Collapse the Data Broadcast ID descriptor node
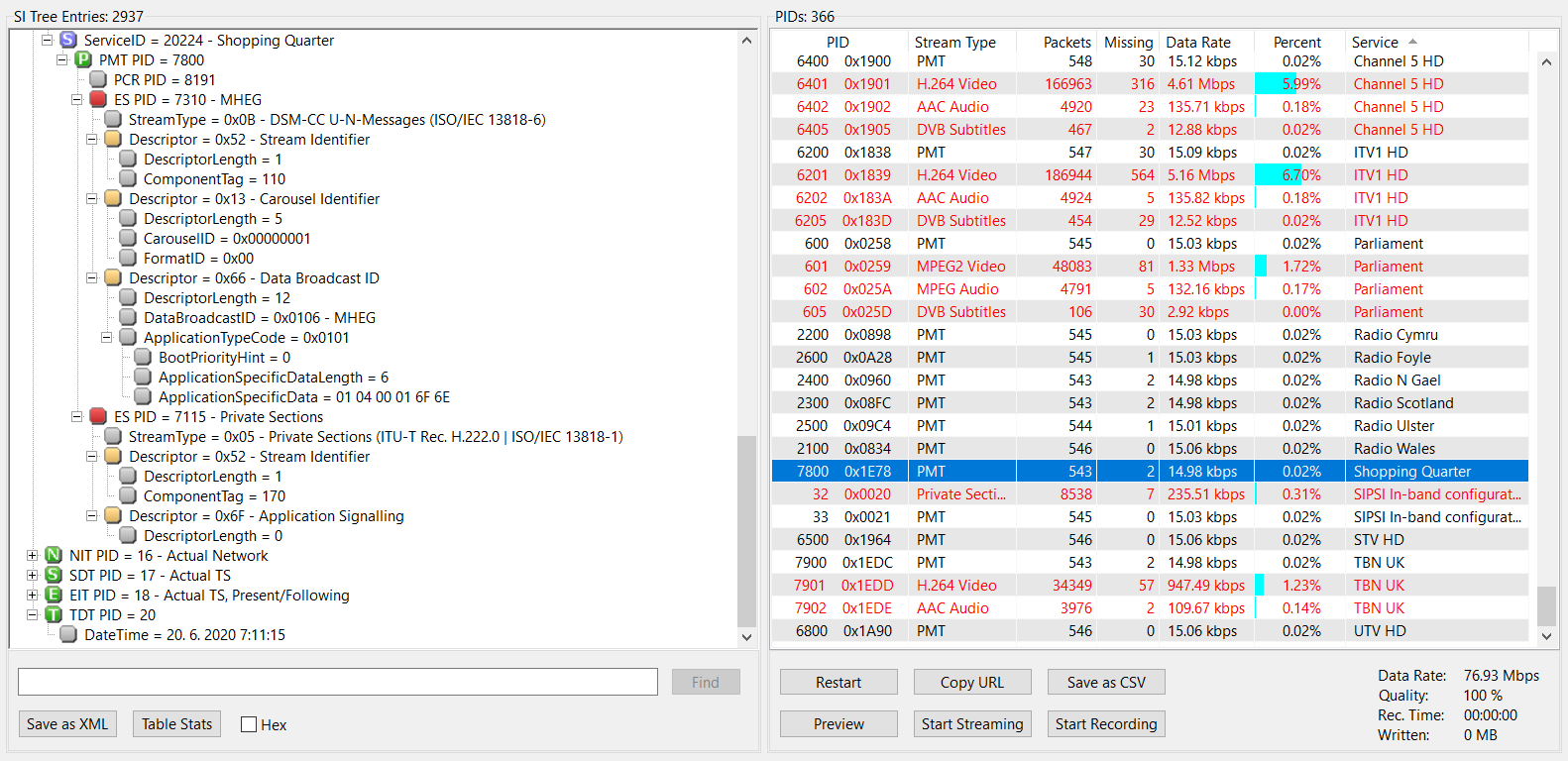This screenshot has width=1568, height=761. tap(91, 277)
